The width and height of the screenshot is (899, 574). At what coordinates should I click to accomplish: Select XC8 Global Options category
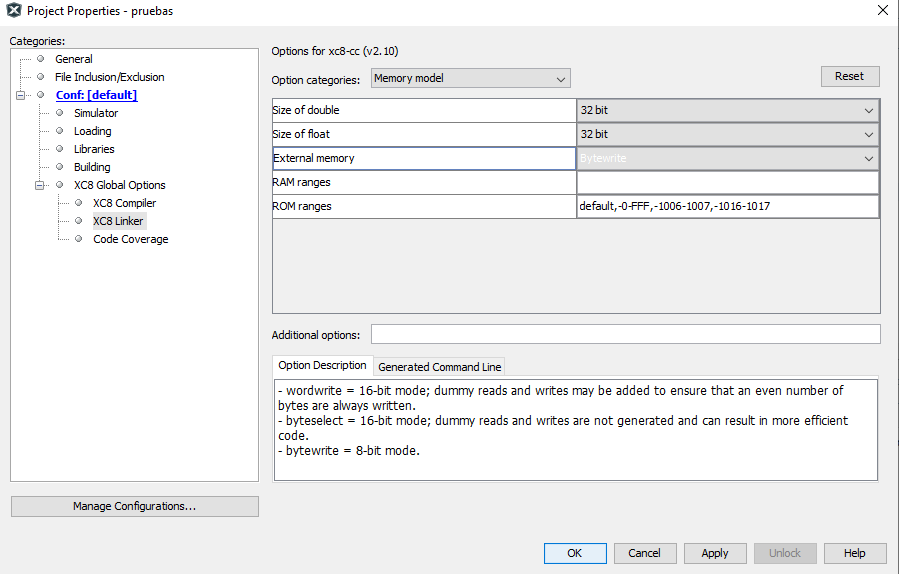(119, 185)
